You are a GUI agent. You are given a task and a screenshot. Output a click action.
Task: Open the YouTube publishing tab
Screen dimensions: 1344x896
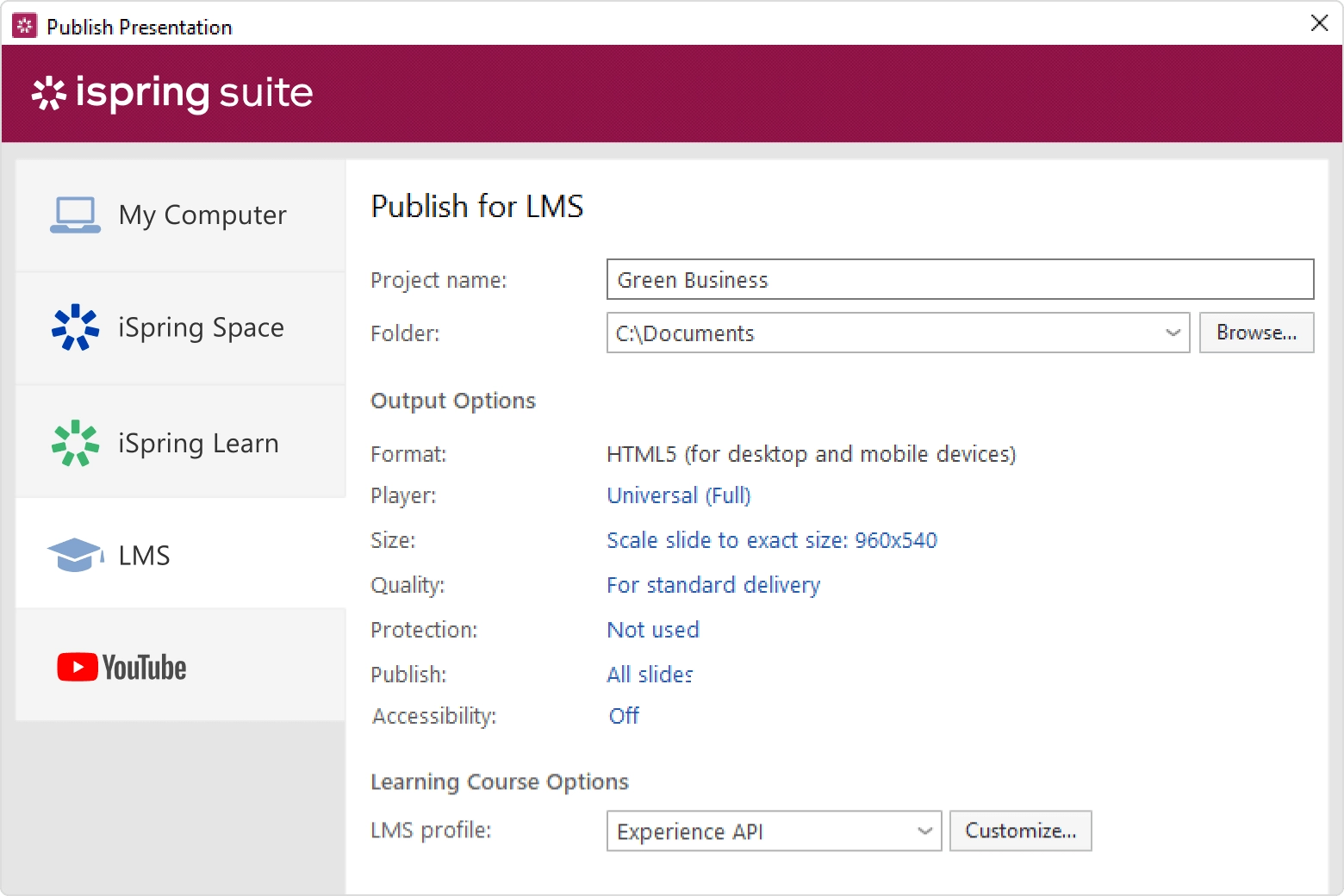(181, 665)
